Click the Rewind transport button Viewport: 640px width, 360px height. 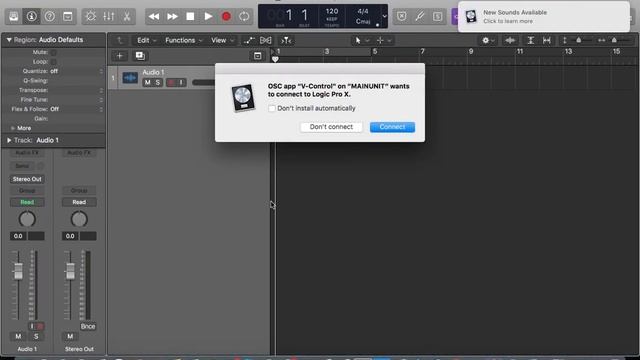pyautogui.click(x=154, y=16)
